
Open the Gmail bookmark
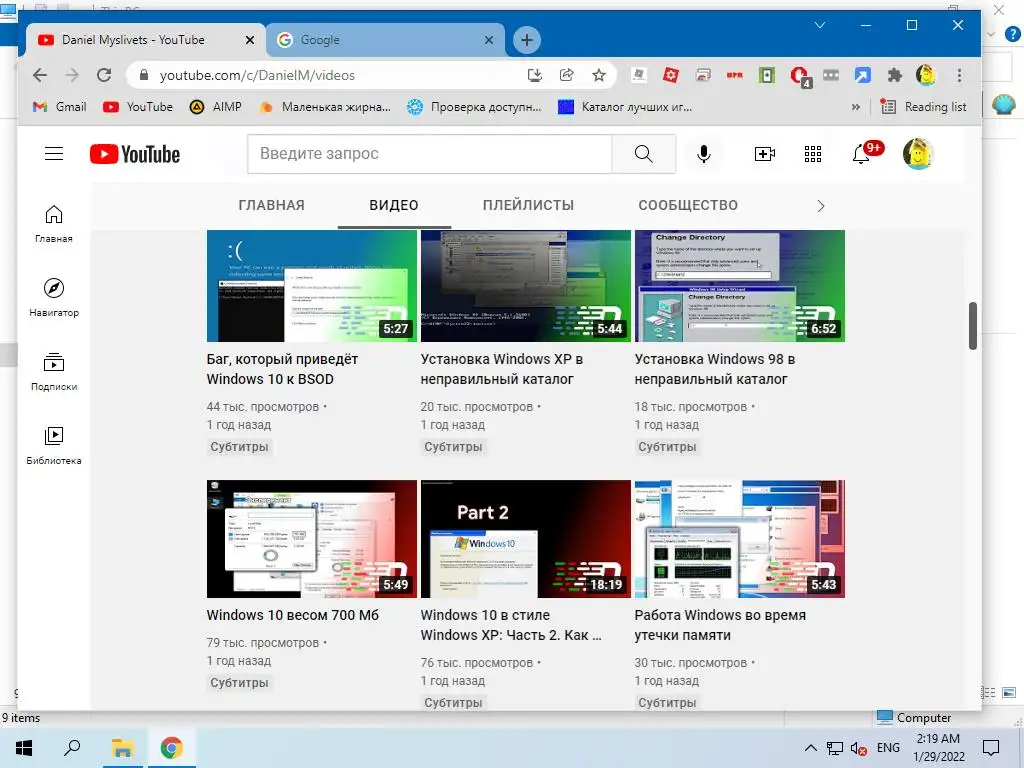pos(59,106)
